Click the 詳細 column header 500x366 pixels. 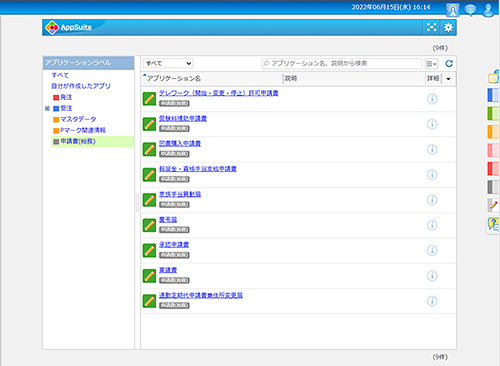(x=433, y=78)
